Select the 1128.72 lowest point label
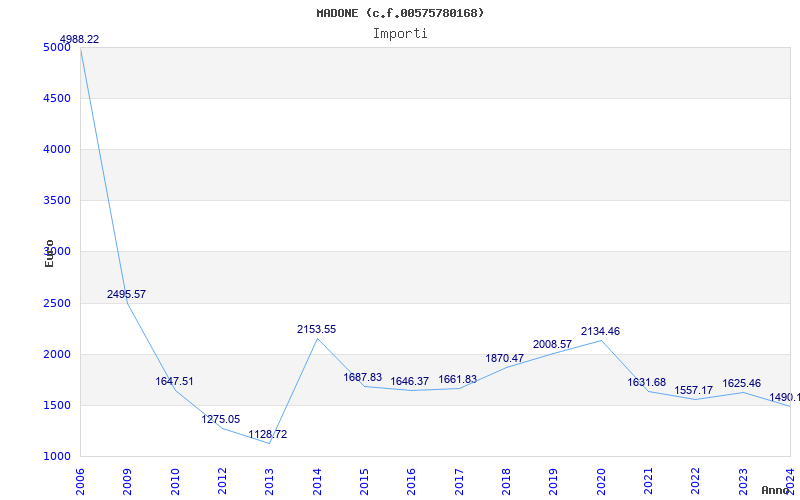Image resolution: width=800 pixels, height=500 pixels. (x=267, y=435)
